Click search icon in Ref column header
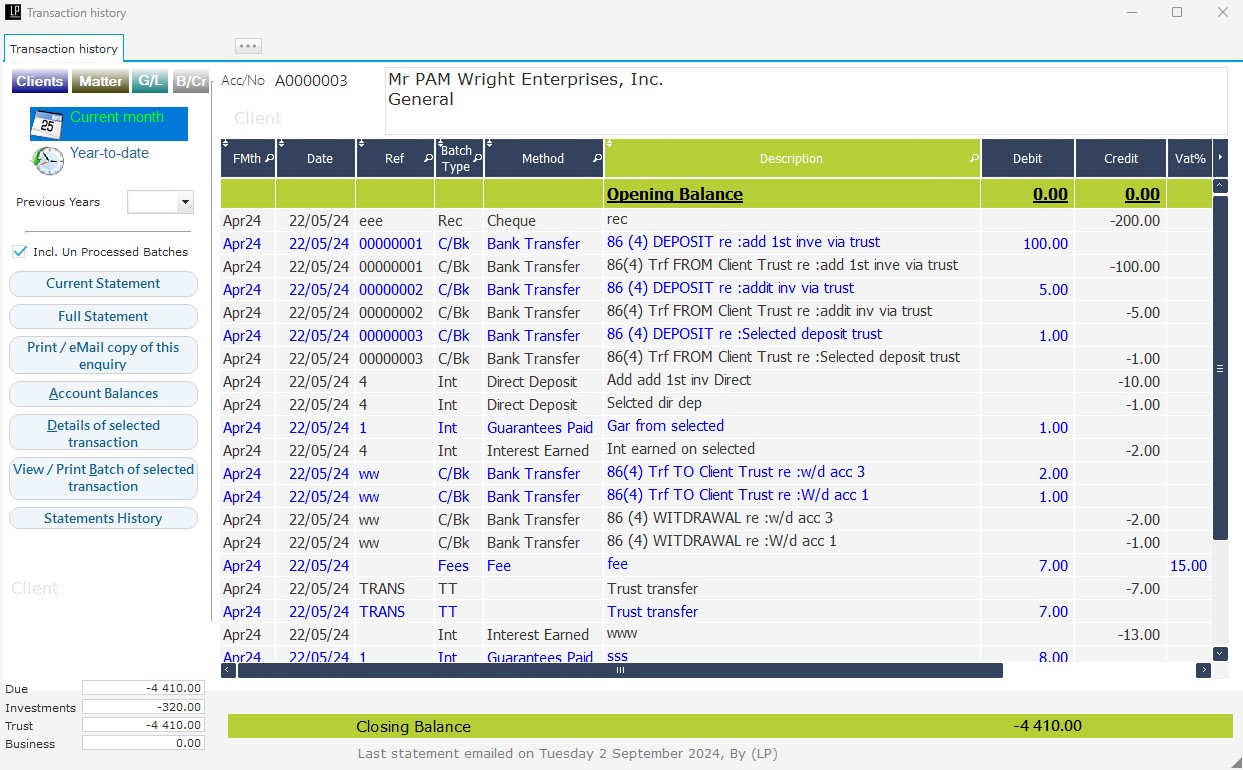Screen dimensions: 1243x770 [x=428, y=158]
